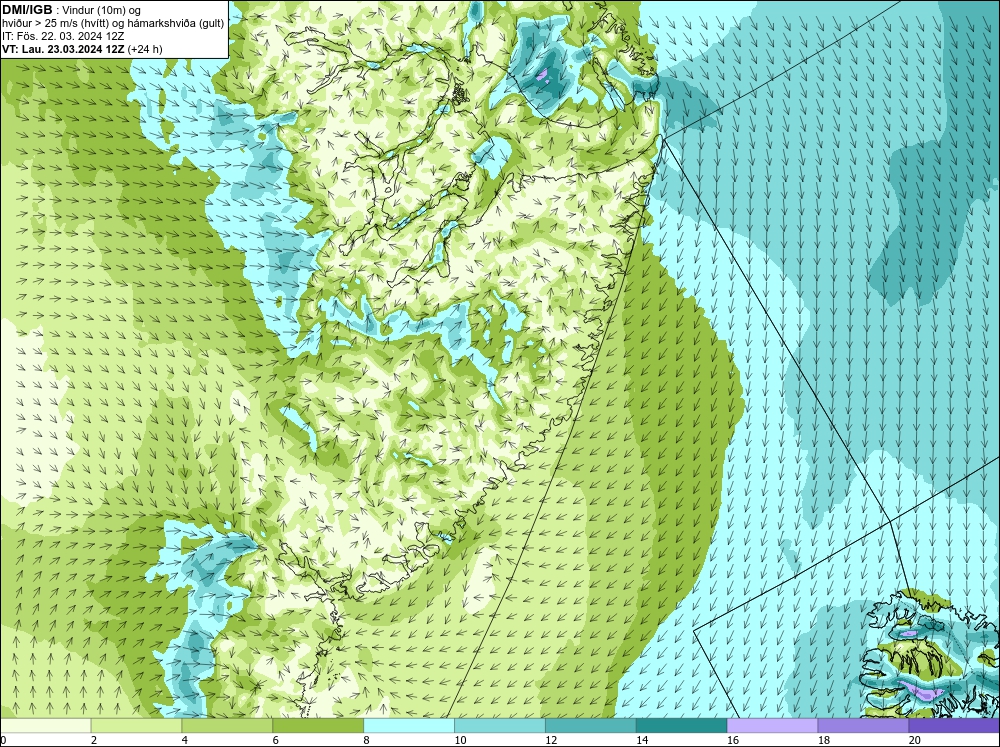This screenshot has height=747, width=1000.
Task: Click the legend scale label '12'
Action: point(550,740)
